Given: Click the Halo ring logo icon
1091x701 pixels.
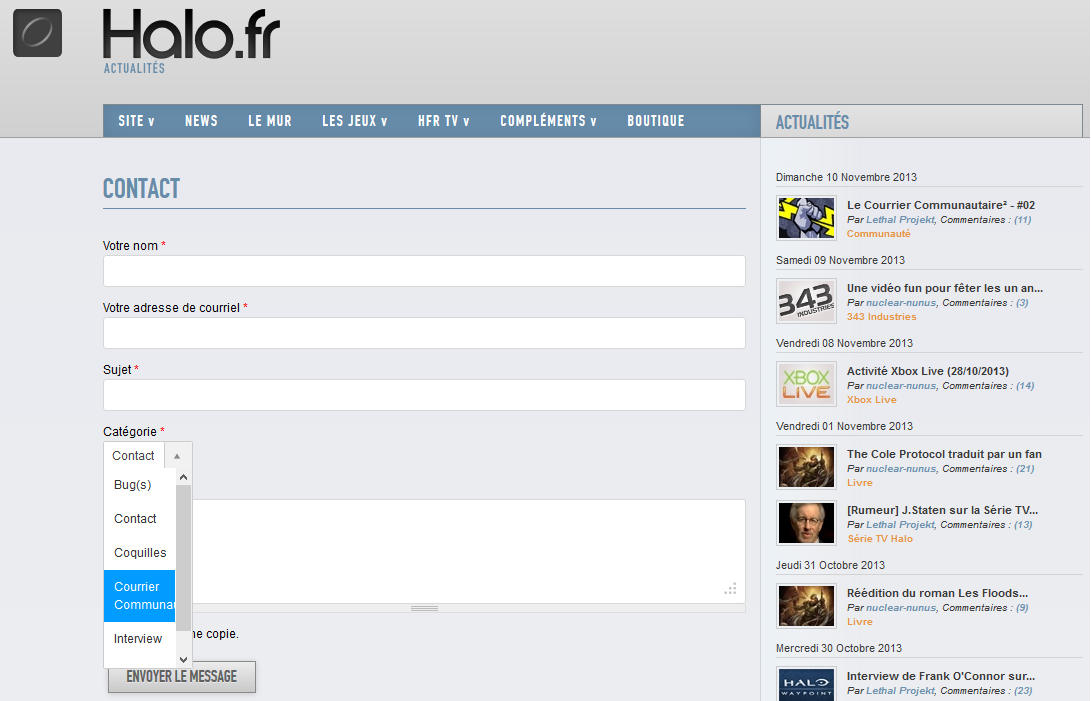Looking at the screenshot, I should 38,33.
